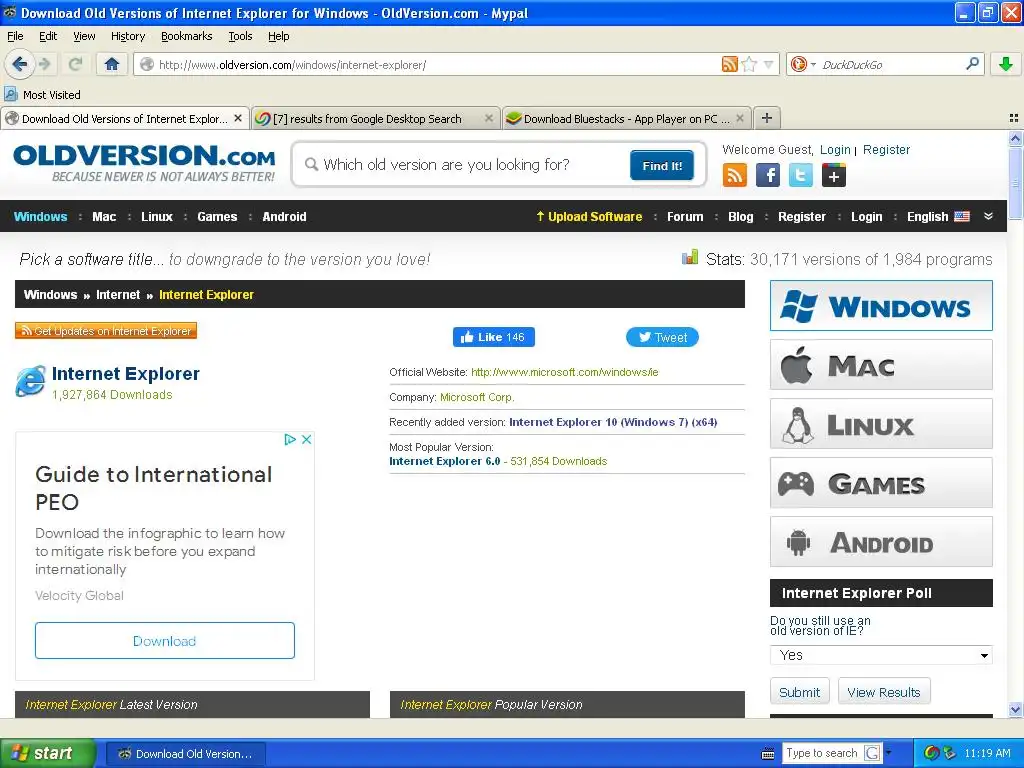Open the Internet Explorer 10 (Windows 7) (x64) link

coord(613,422)
